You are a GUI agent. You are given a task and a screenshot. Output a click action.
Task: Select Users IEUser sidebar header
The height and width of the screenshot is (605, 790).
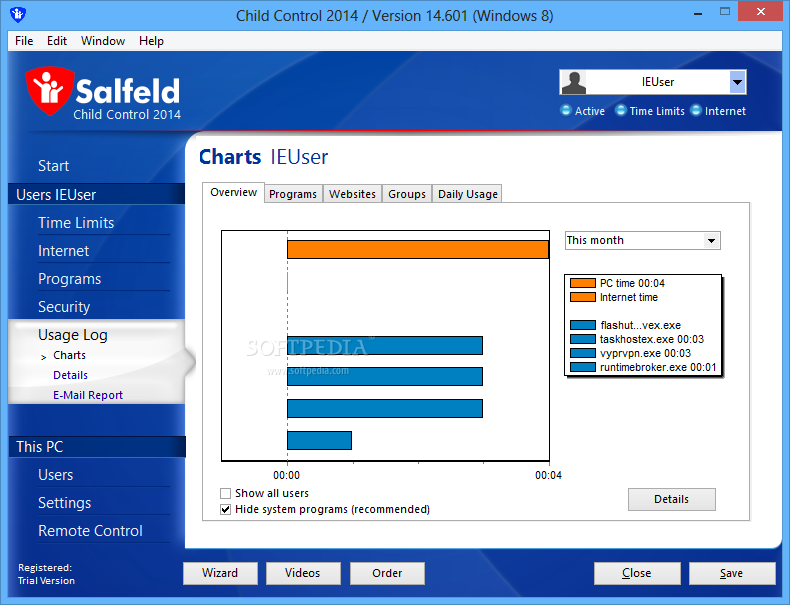(97, 194)
